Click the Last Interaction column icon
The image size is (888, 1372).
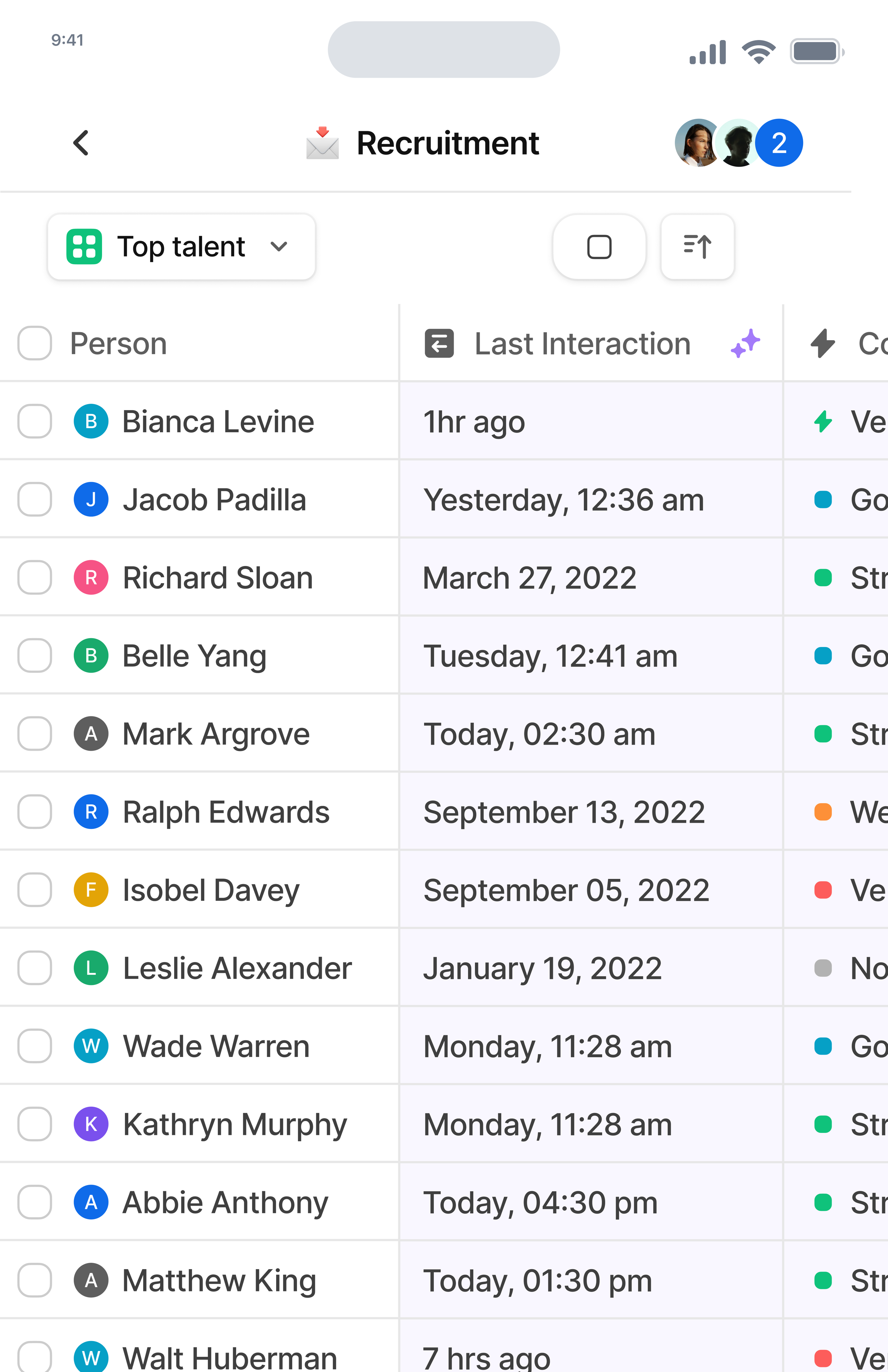tap(439, 344)
